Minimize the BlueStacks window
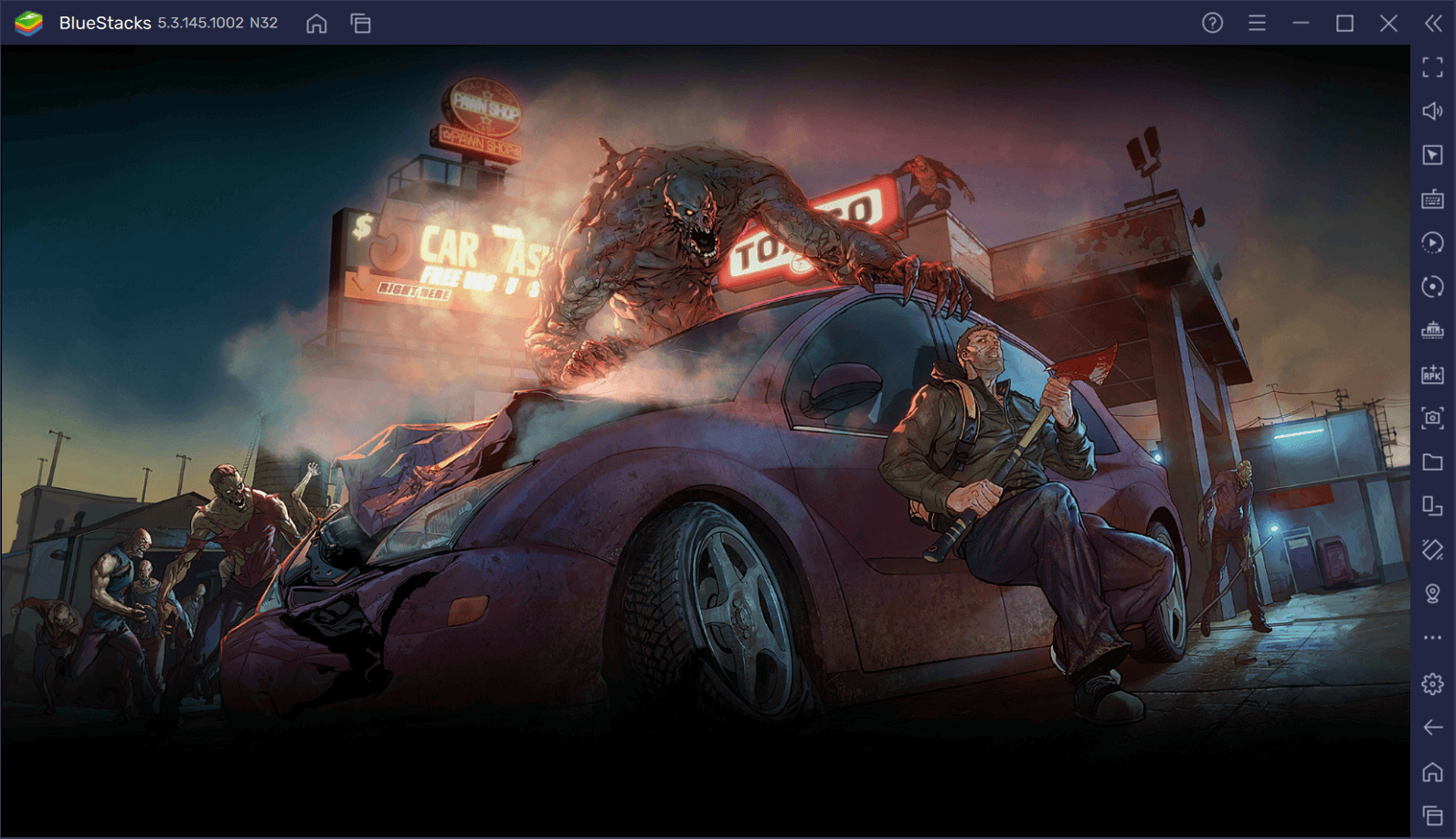This screenshot has width=1456, height=839. [1301, 23]
